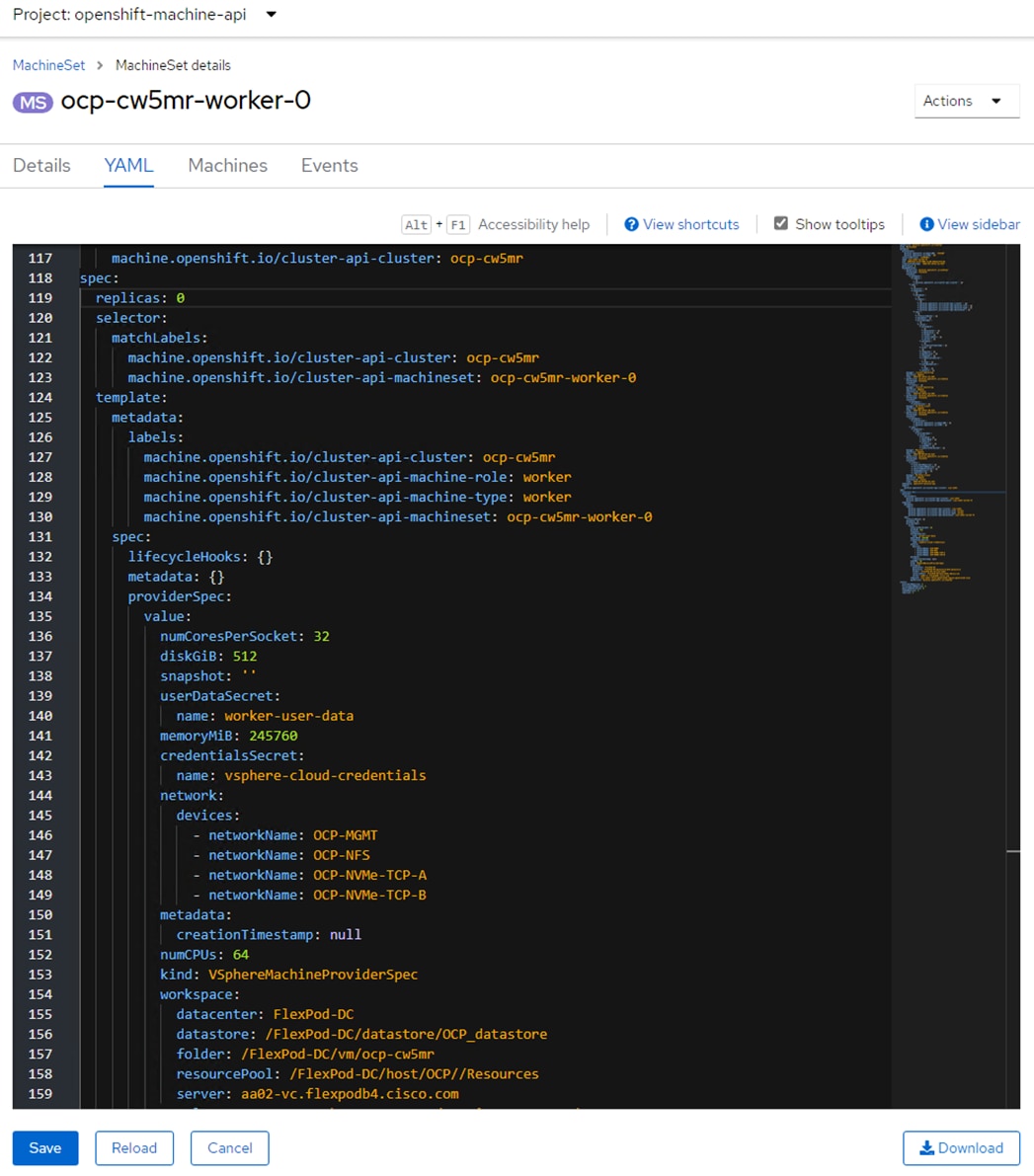Toggle the Show tooltips checkbox
1034x1176 pixels.
pyautogui.click(x=781, y=223)
